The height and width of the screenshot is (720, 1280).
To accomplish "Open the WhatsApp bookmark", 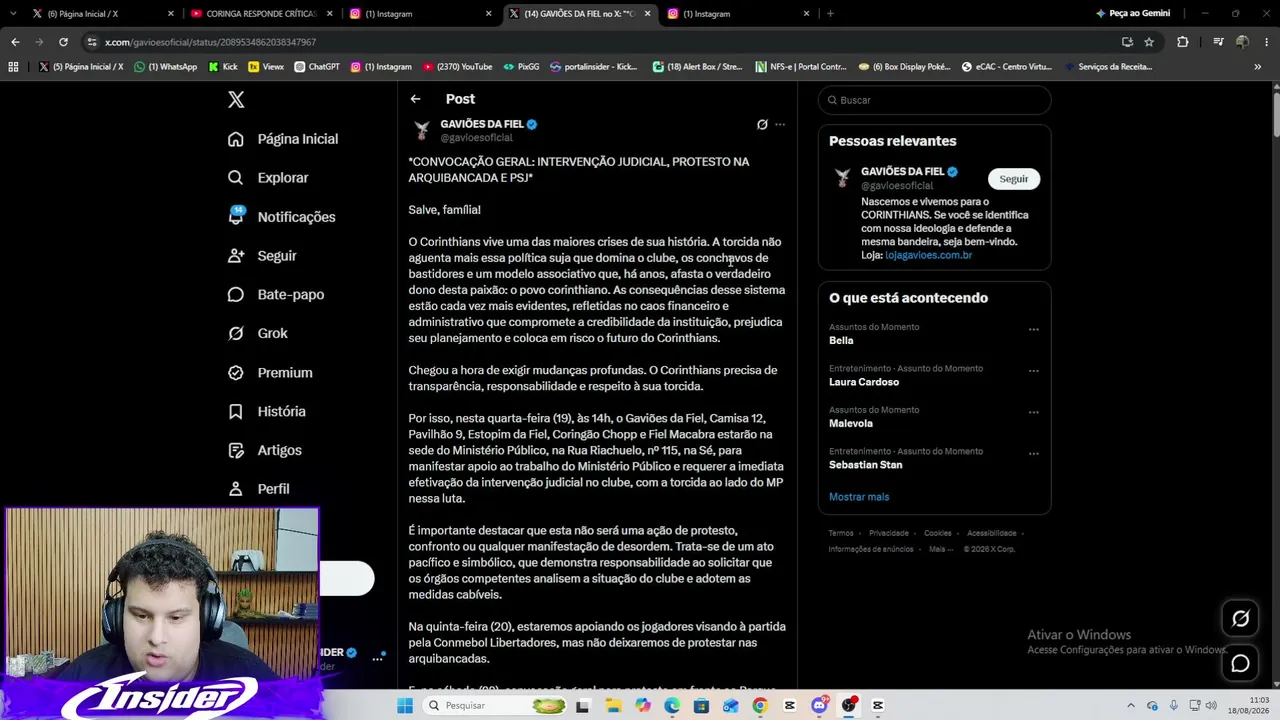I will pyautogui.click(x=166, y=67).
